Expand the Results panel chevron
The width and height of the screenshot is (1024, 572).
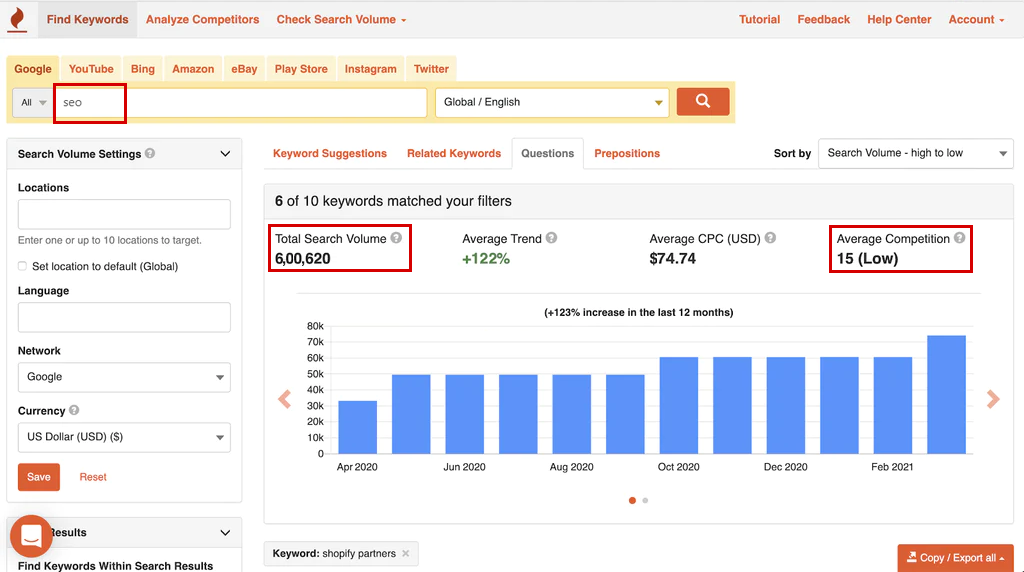point(225,533)
